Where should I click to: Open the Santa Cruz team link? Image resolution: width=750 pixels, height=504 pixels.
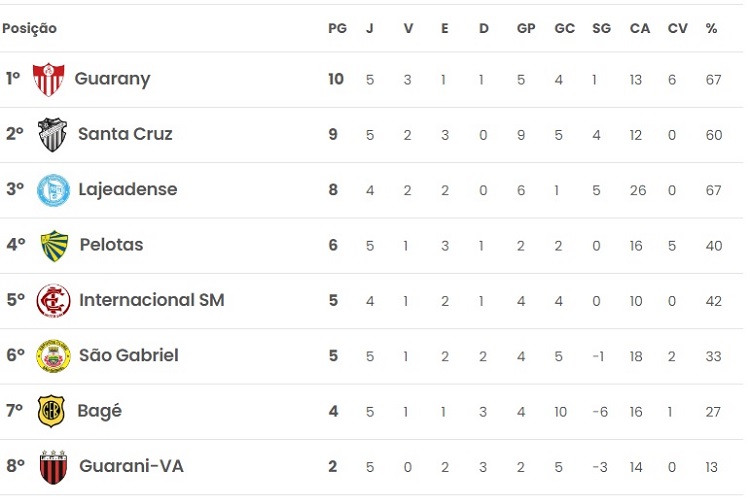point(125,134)
